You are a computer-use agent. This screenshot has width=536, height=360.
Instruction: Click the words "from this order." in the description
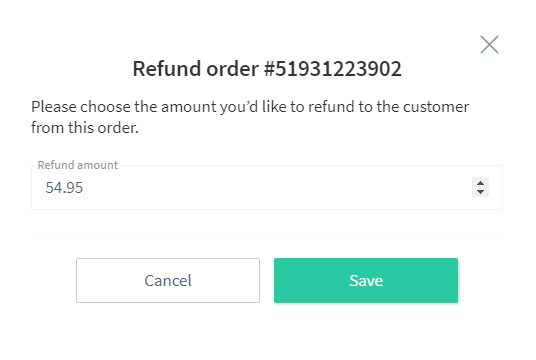[85, 128]
